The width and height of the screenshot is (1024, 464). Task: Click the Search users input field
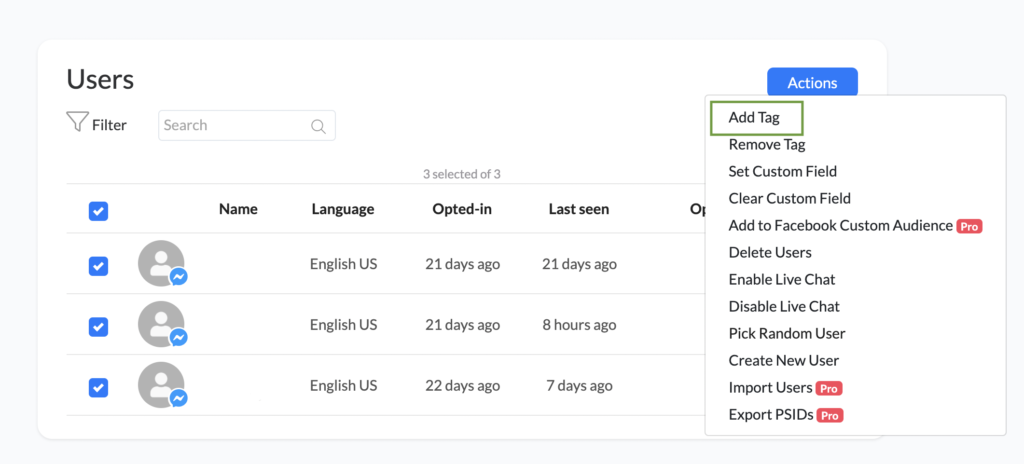235,125
